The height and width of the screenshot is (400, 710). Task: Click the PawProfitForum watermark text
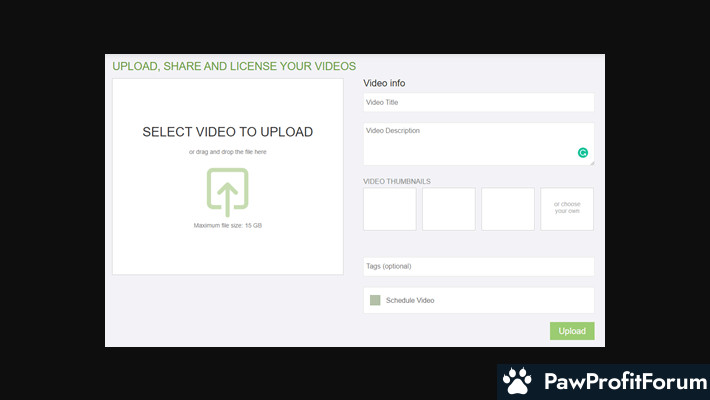point(620,382)
